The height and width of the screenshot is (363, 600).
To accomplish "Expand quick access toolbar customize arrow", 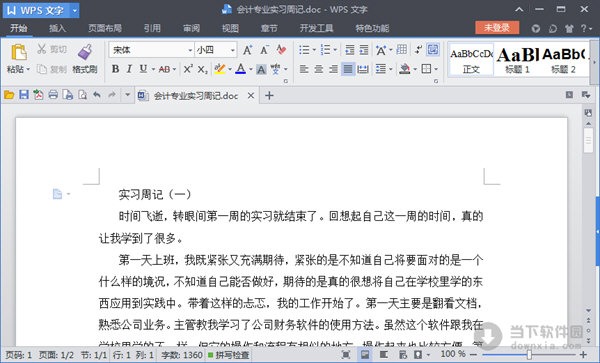I will 127,94.
